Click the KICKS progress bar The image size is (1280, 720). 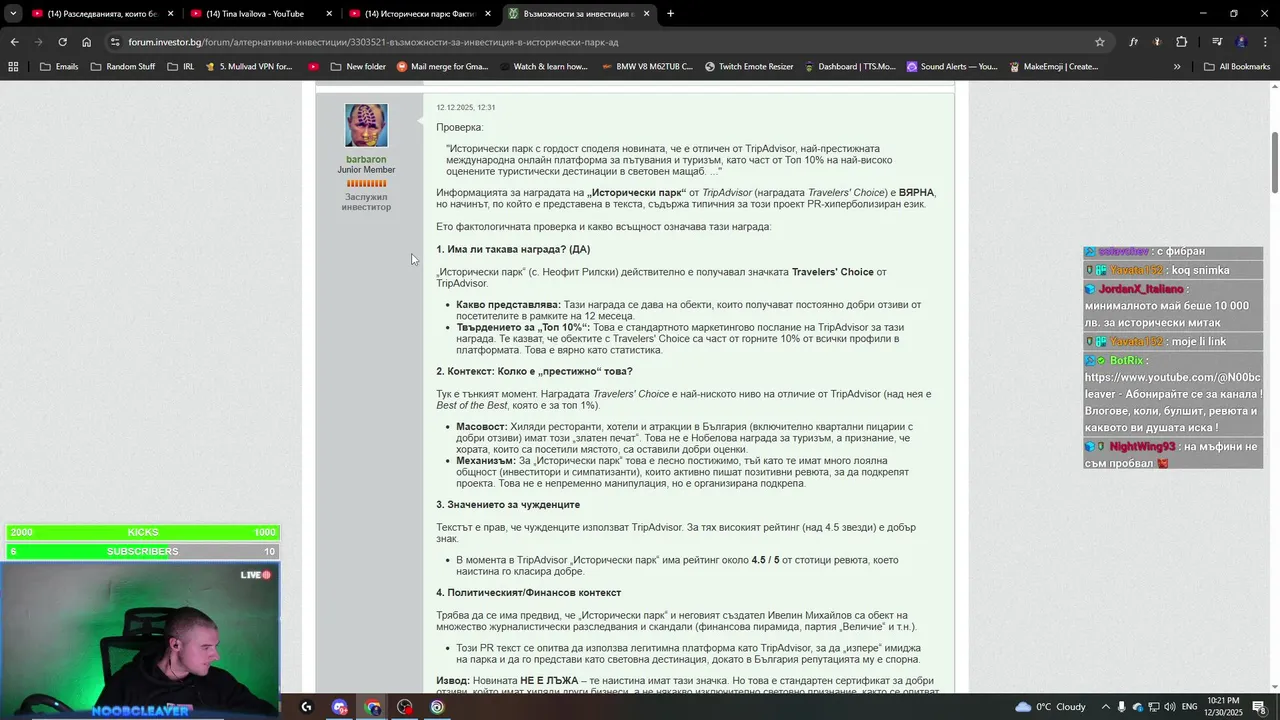[x=142, y=532]
